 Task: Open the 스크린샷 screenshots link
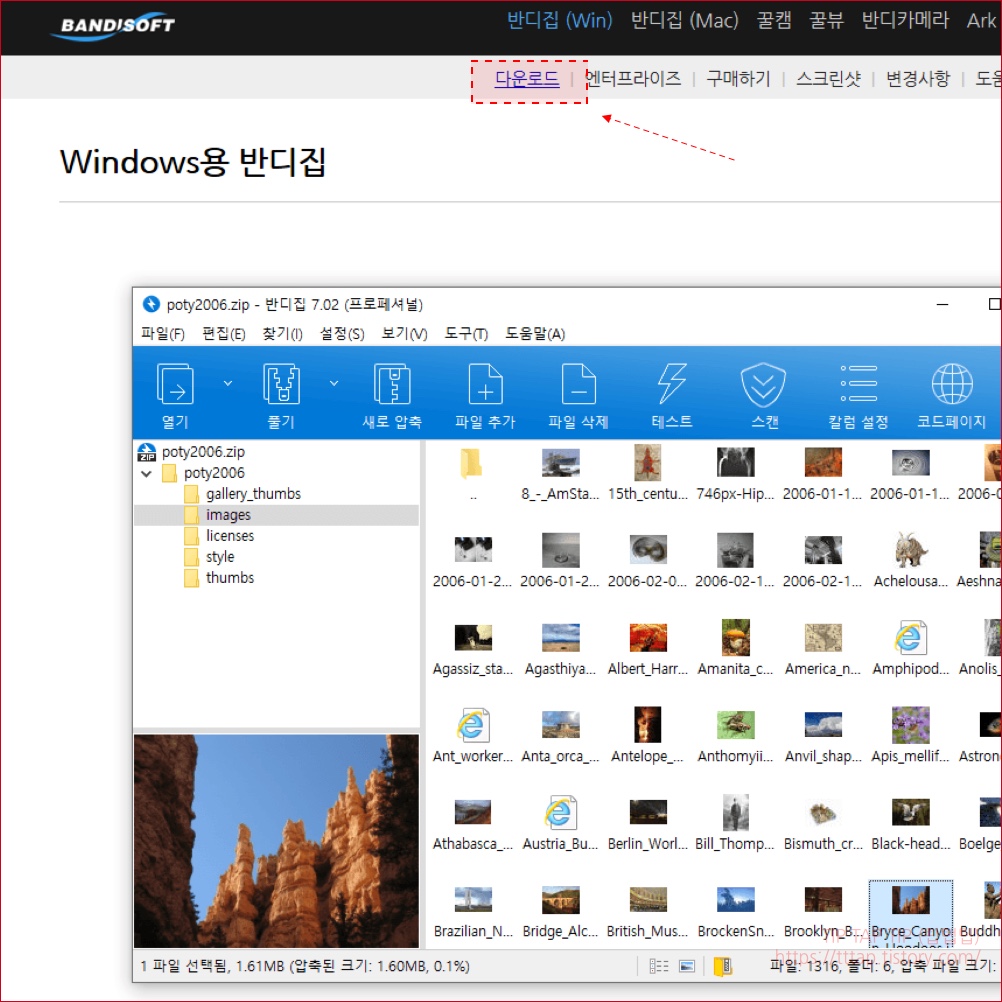(828, 79)
